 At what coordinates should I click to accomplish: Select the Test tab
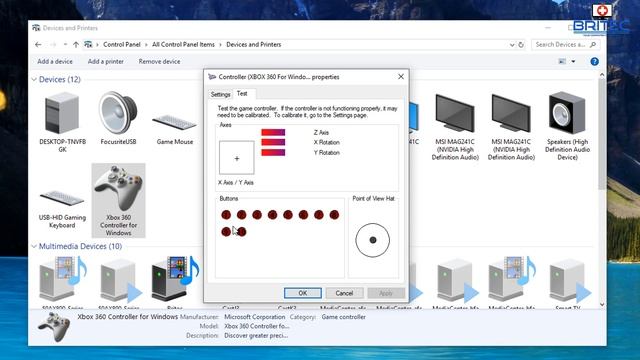tap(242, 93)
